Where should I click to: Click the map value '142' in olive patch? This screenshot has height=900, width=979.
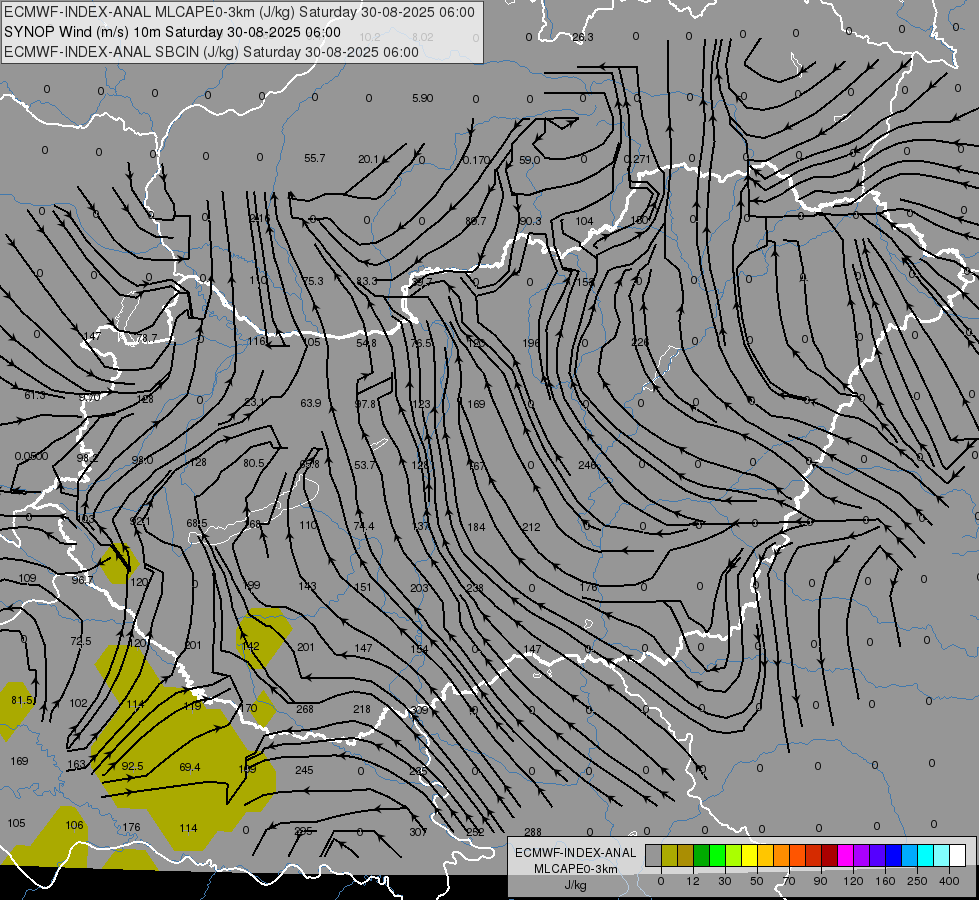click(251, 646)
